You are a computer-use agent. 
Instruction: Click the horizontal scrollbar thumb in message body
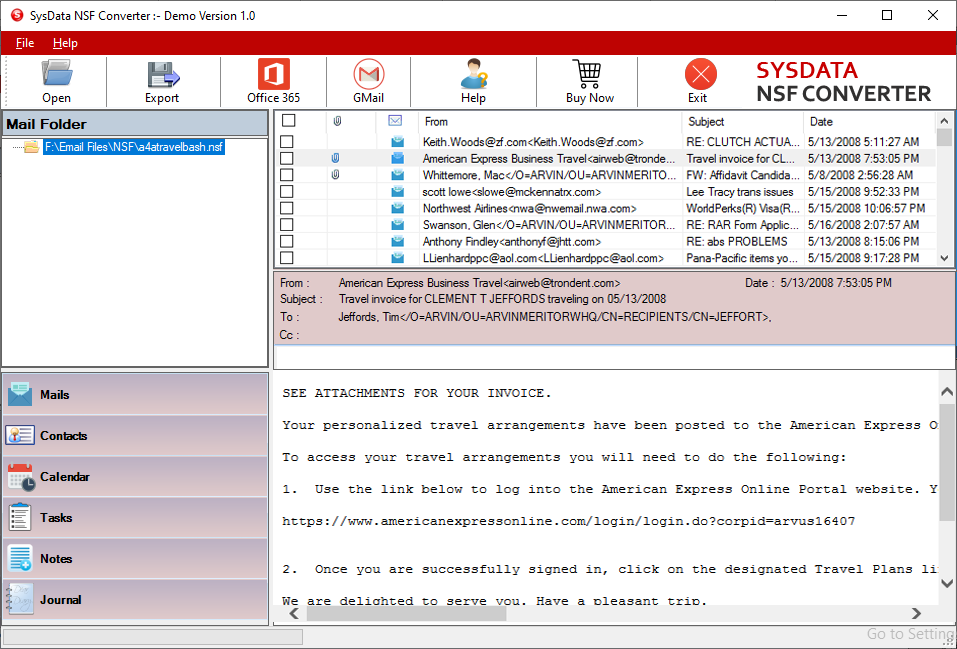point(406,614)
